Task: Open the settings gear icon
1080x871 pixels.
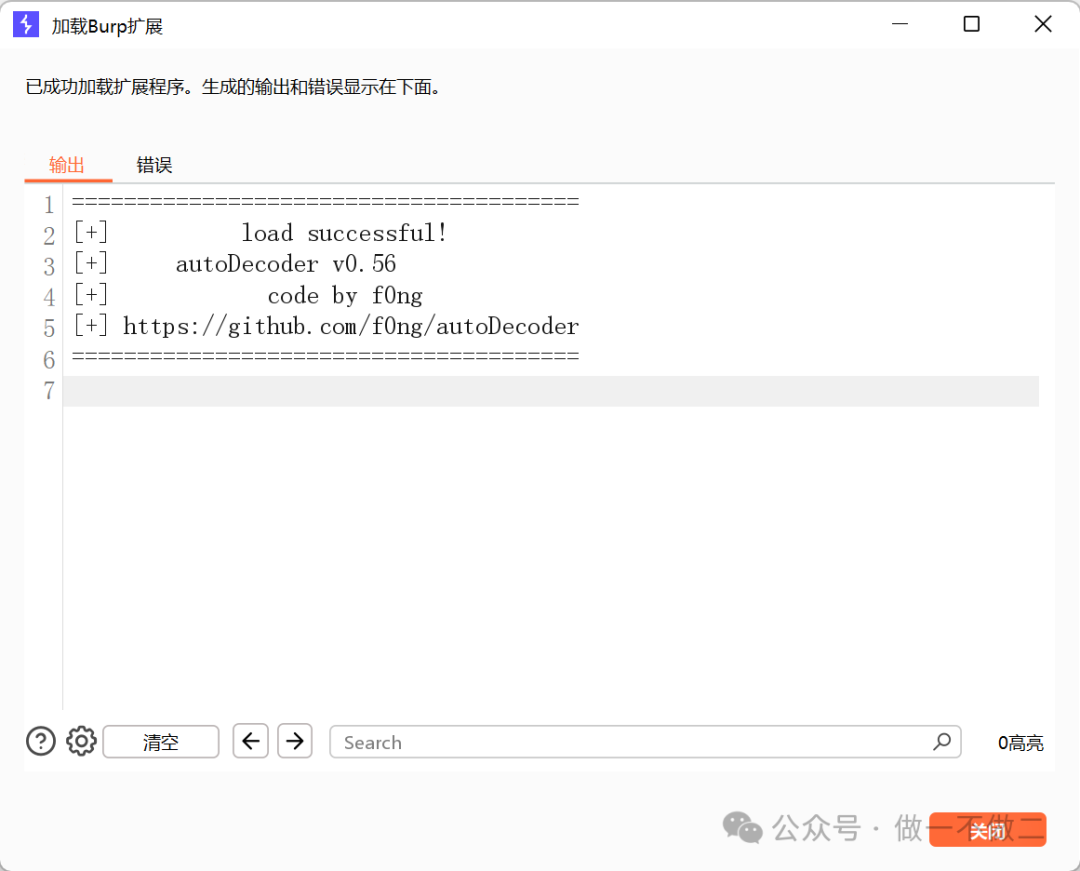Action: click(81, 741)
